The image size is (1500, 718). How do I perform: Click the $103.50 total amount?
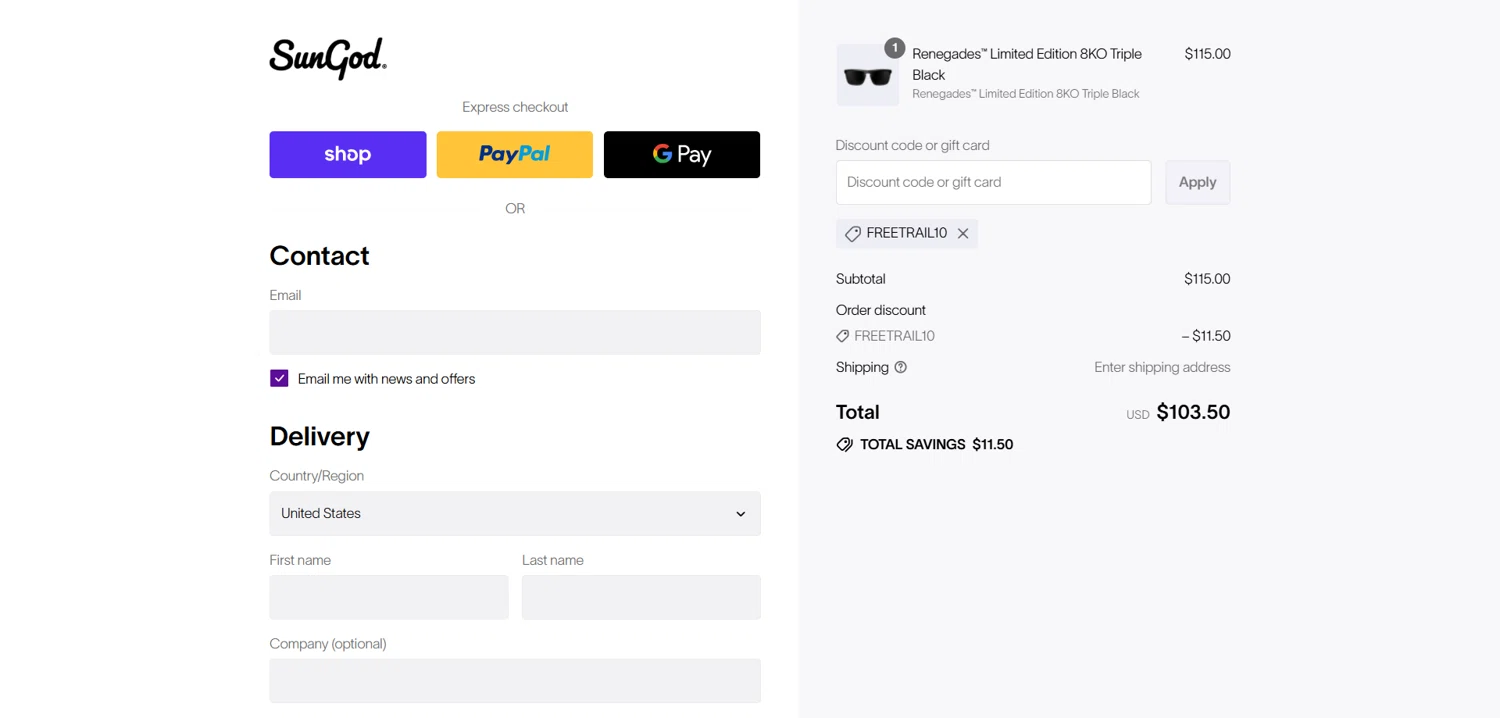1193,412
